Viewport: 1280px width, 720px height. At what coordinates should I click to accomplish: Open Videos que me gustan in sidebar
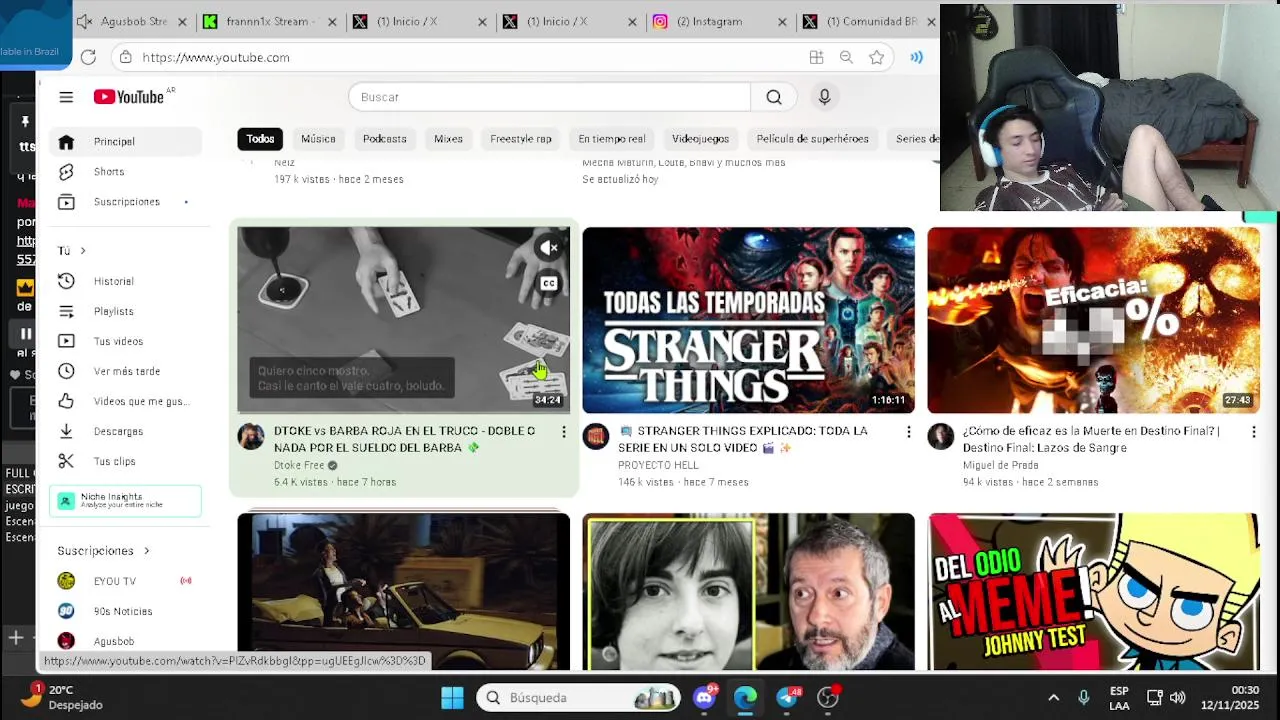pyautogui.click(x=125, y=402)
